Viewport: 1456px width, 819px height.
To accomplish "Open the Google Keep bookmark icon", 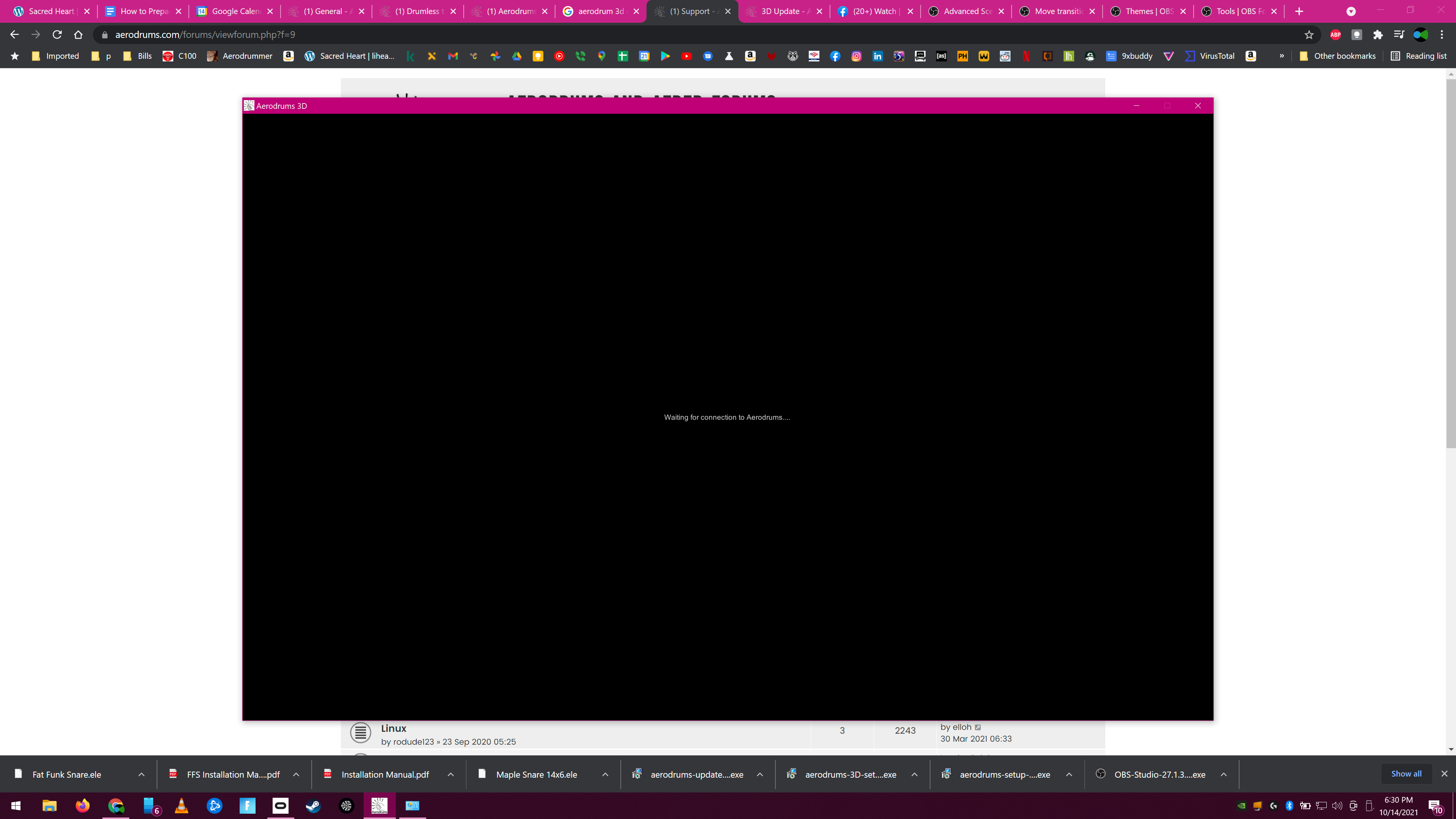I will click(538, 56).
